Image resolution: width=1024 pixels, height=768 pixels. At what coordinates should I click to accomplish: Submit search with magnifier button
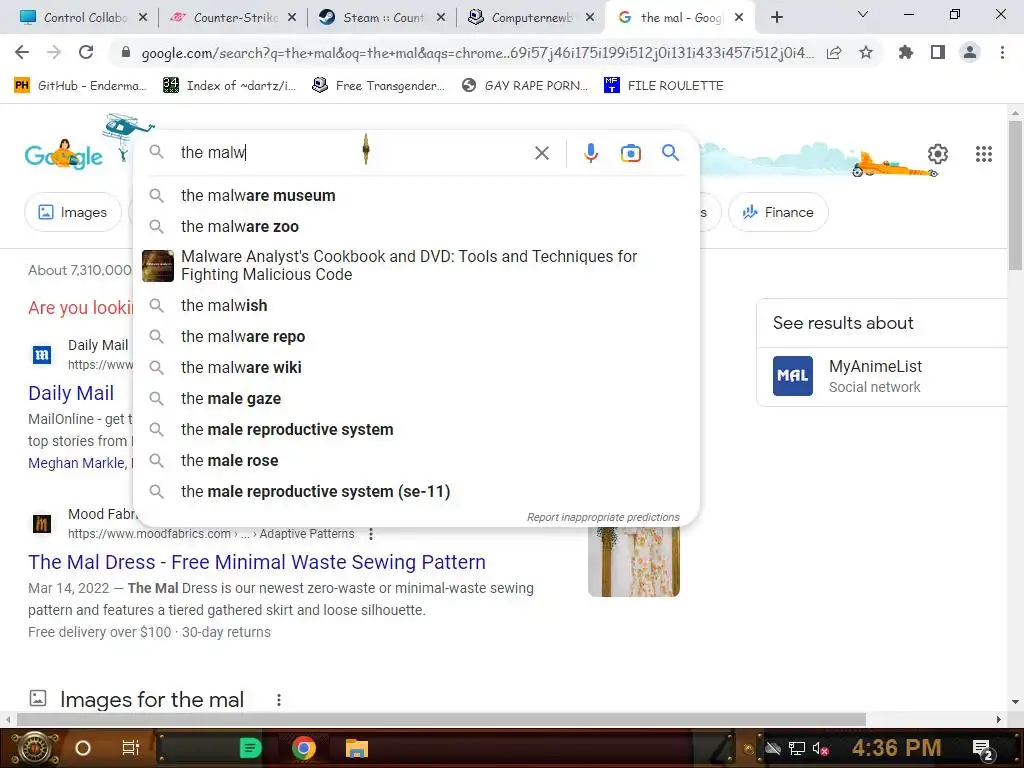[x=670, y=153]
